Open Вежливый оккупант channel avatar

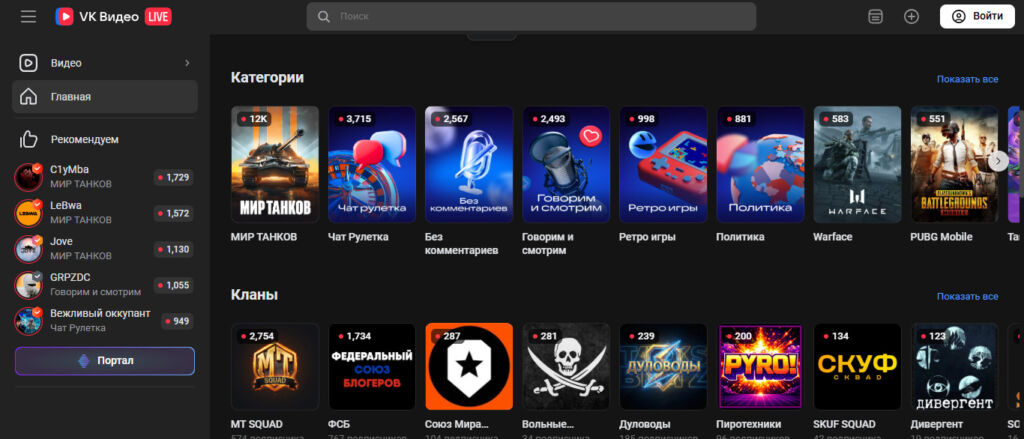point(28,321)
